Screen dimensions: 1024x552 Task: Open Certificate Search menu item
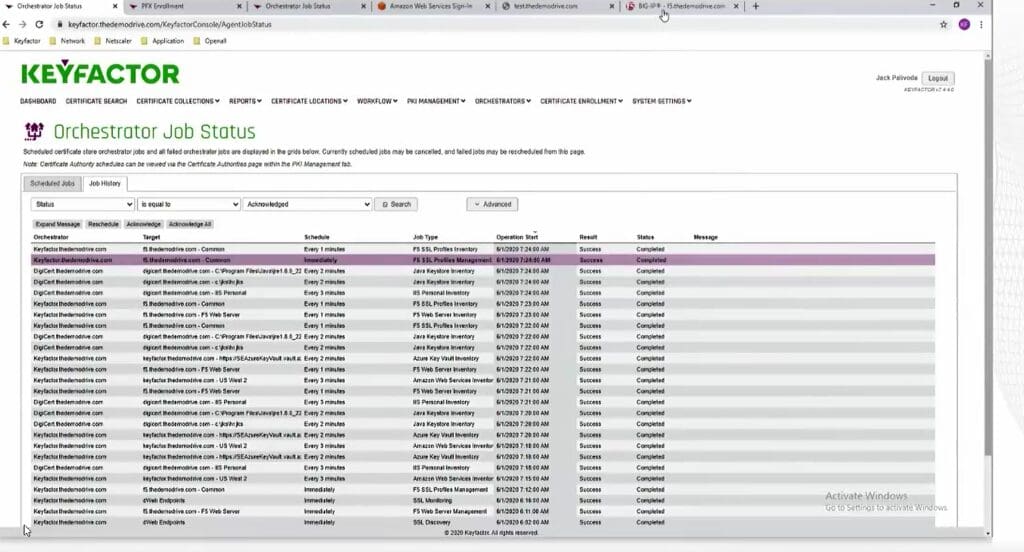coord(96,101)
